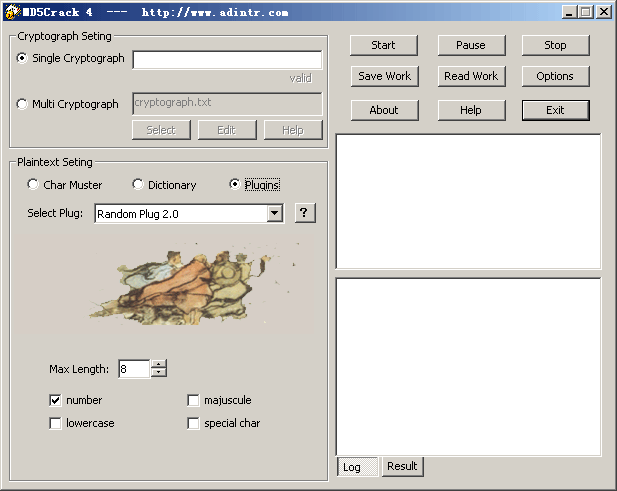Click the Start button
This screenshot has width=617, height=491.
coord(384,45)
